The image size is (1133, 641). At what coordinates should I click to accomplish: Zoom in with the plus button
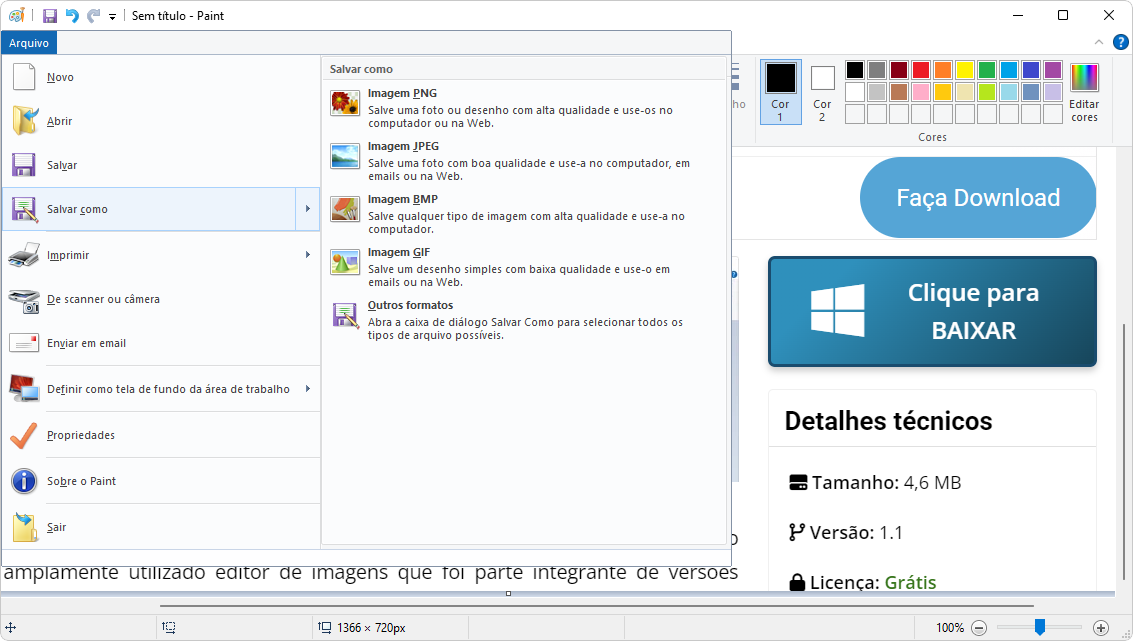pos(1100,628)
